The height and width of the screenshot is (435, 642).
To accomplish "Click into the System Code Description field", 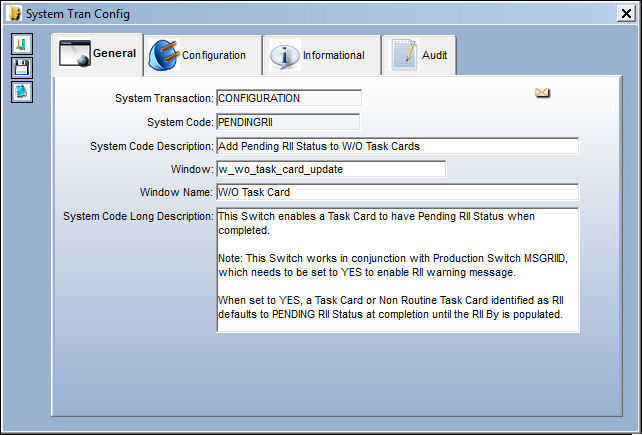I will coord(398,146).
